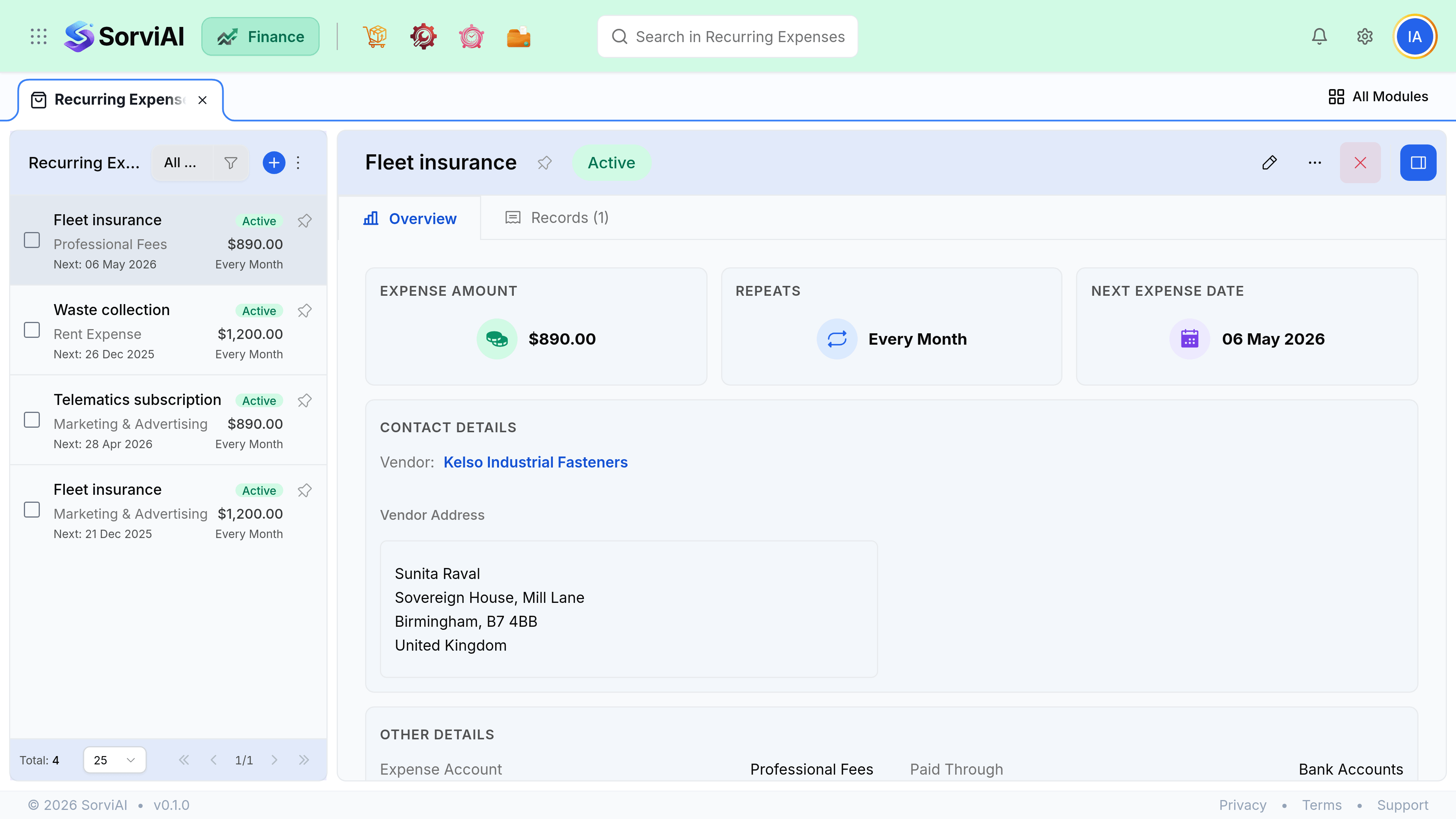Check the Waste collection checkbox
Screen dimensions: 1456x819
pyautogui.click(x=32, y=330)
